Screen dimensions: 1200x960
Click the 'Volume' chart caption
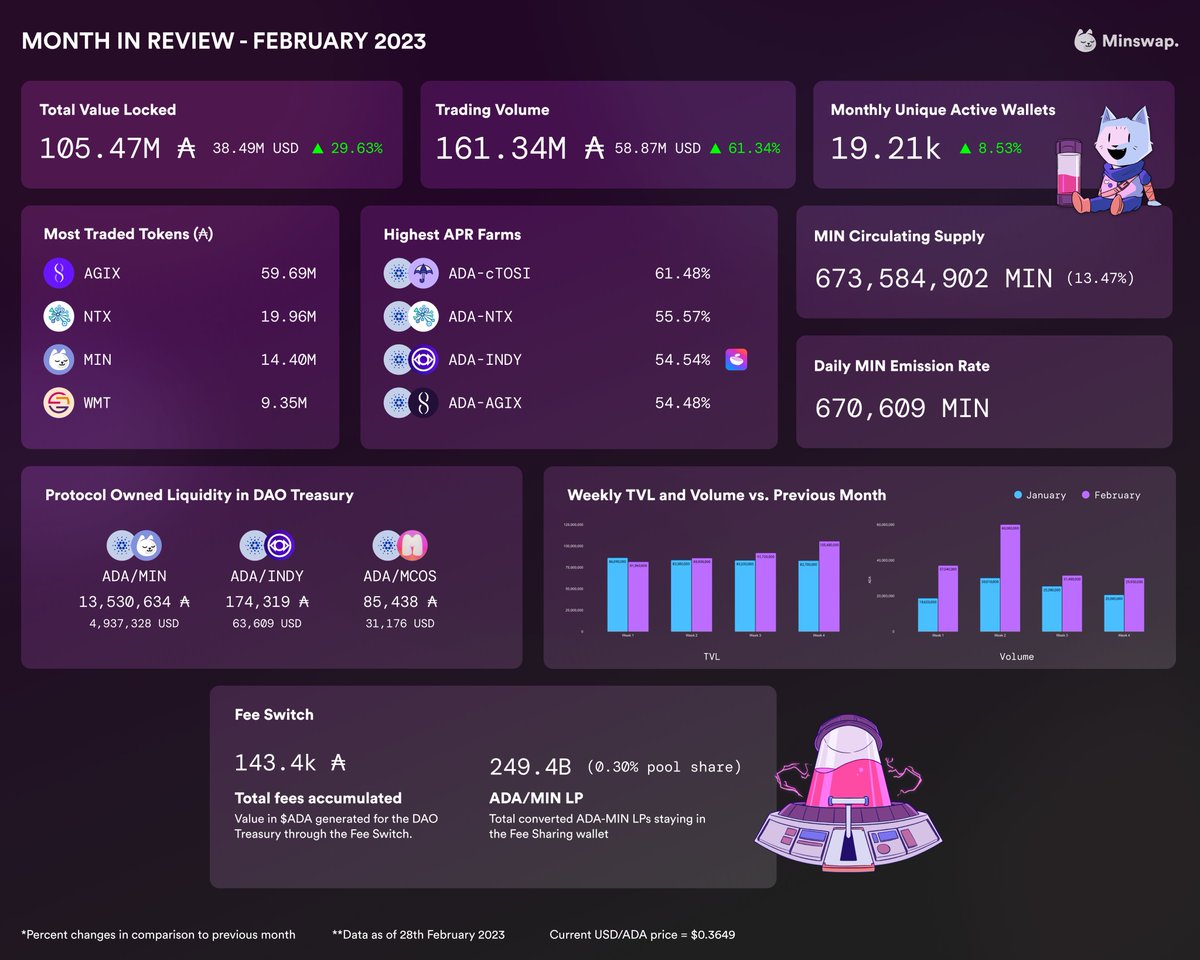pyautogui.click(x=1016, y=657)
